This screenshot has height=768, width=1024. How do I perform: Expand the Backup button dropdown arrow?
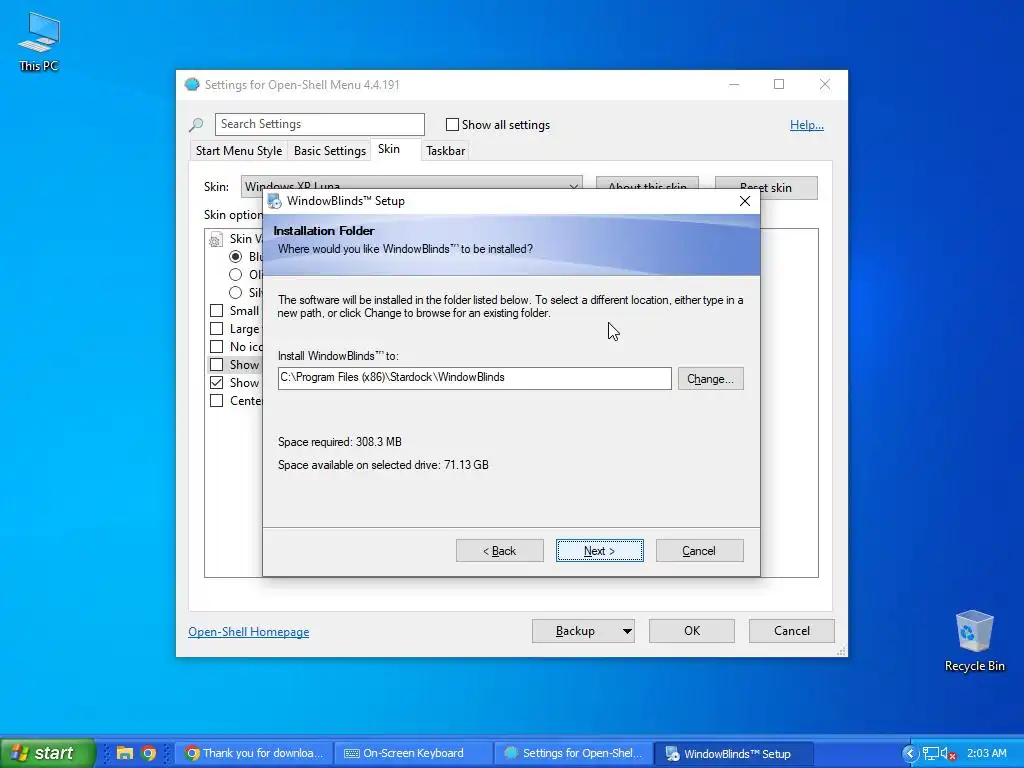pyautogui.click(x=627, y=631)
